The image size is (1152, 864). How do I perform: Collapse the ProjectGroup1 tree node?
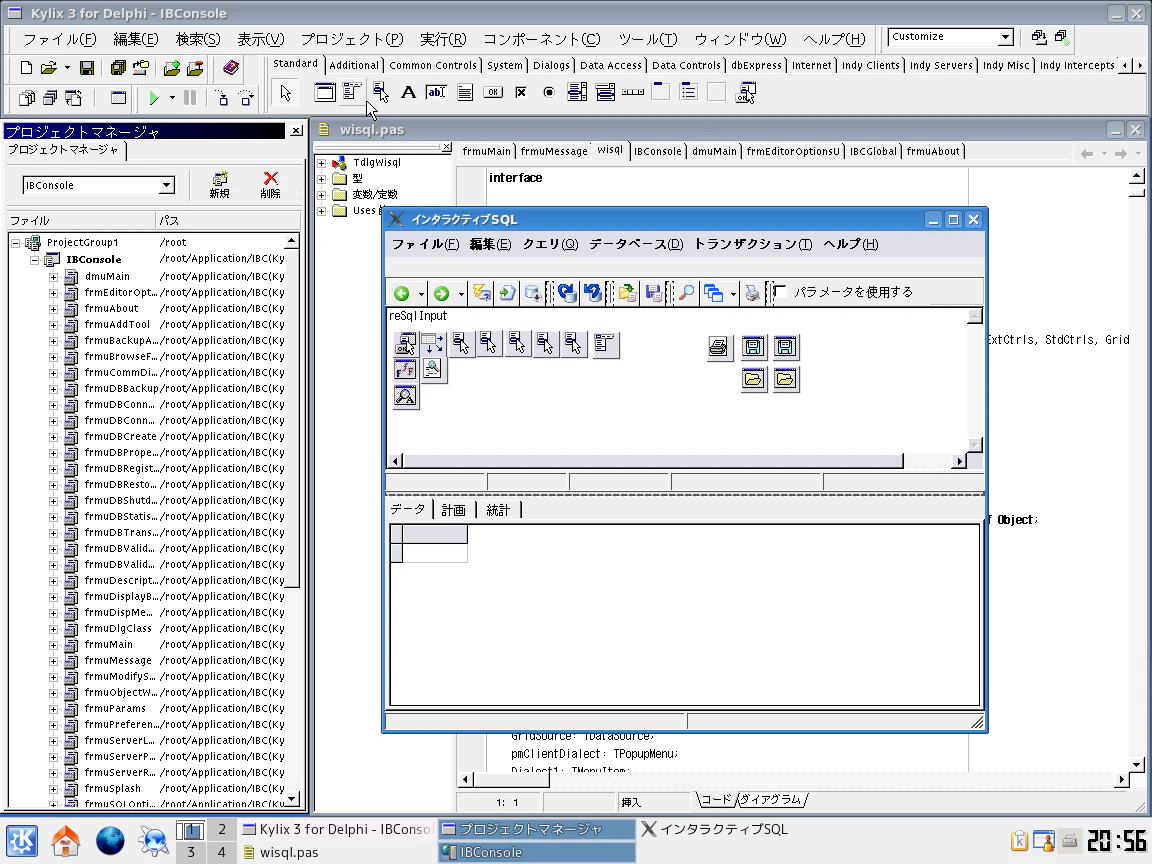click(x=15, y=242)
